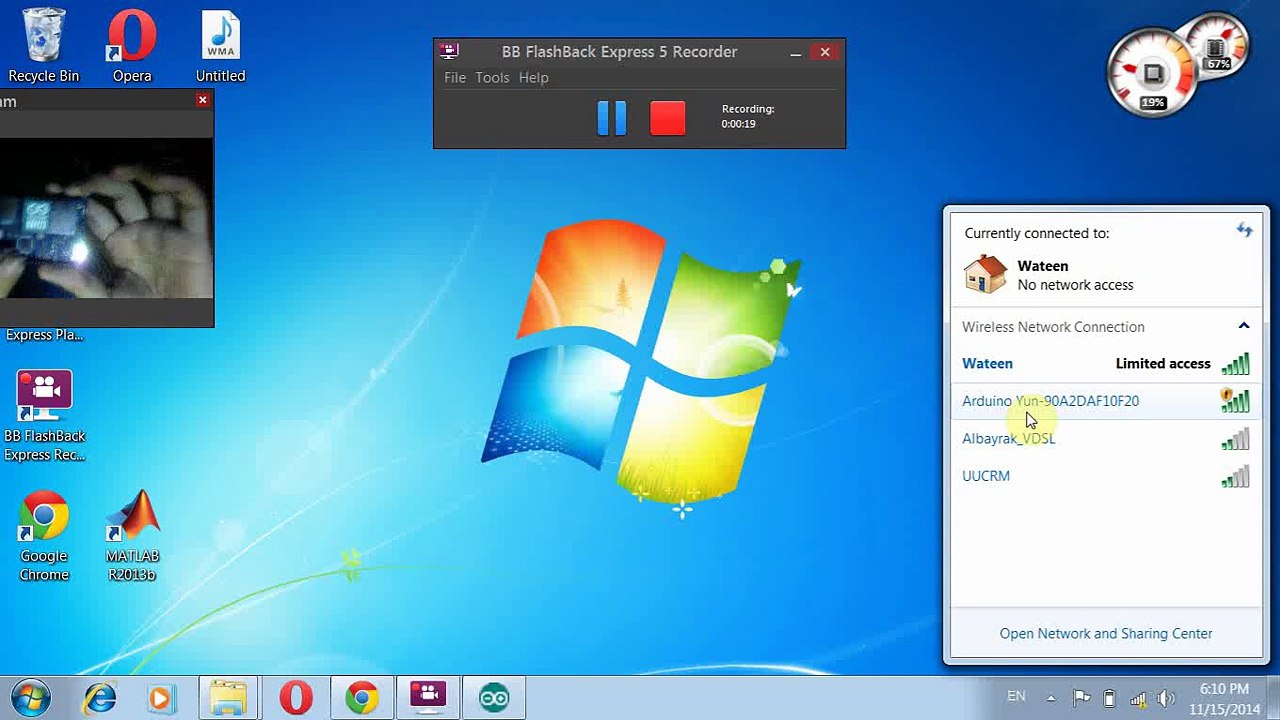The width and height of the screenshot is (1280, 720).
Task: Open the volume speaker tray icon
Action: (x=1166, y=698)
